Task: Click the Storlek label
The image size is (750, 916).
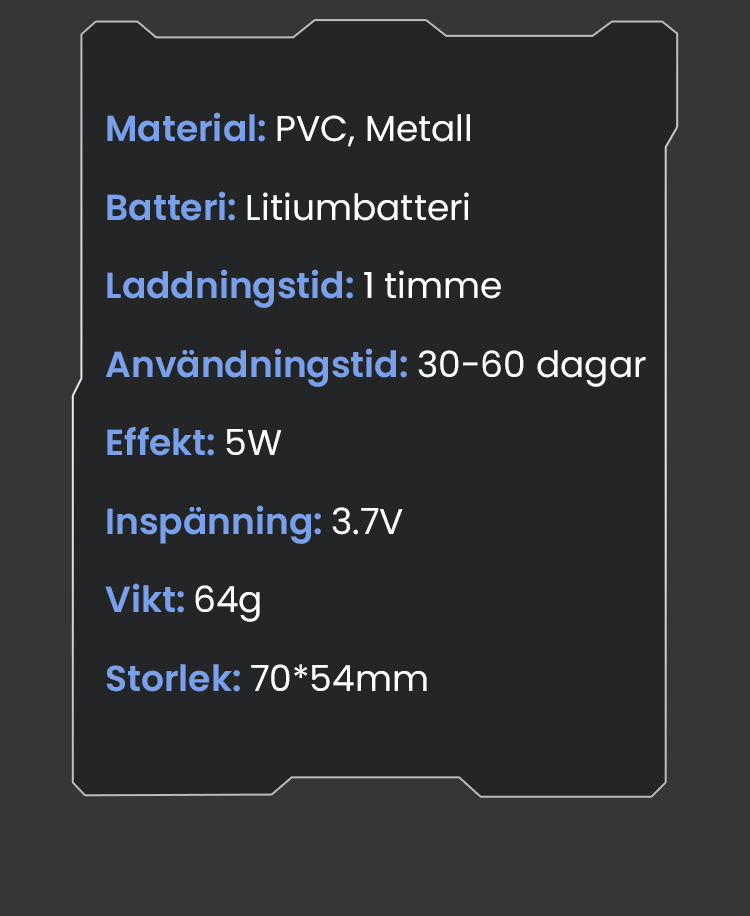Action: click(x=173, y=678)
